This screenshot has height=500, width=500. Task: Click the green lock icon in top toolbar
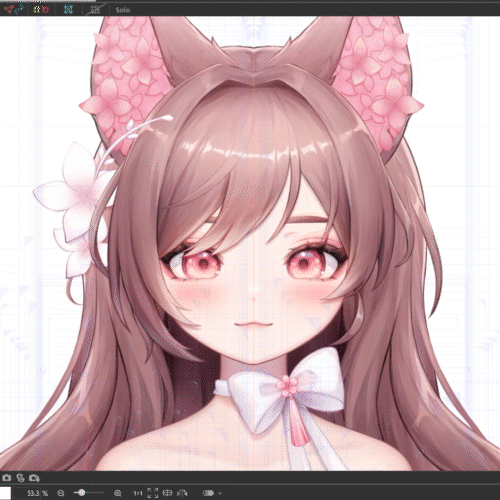37,10
